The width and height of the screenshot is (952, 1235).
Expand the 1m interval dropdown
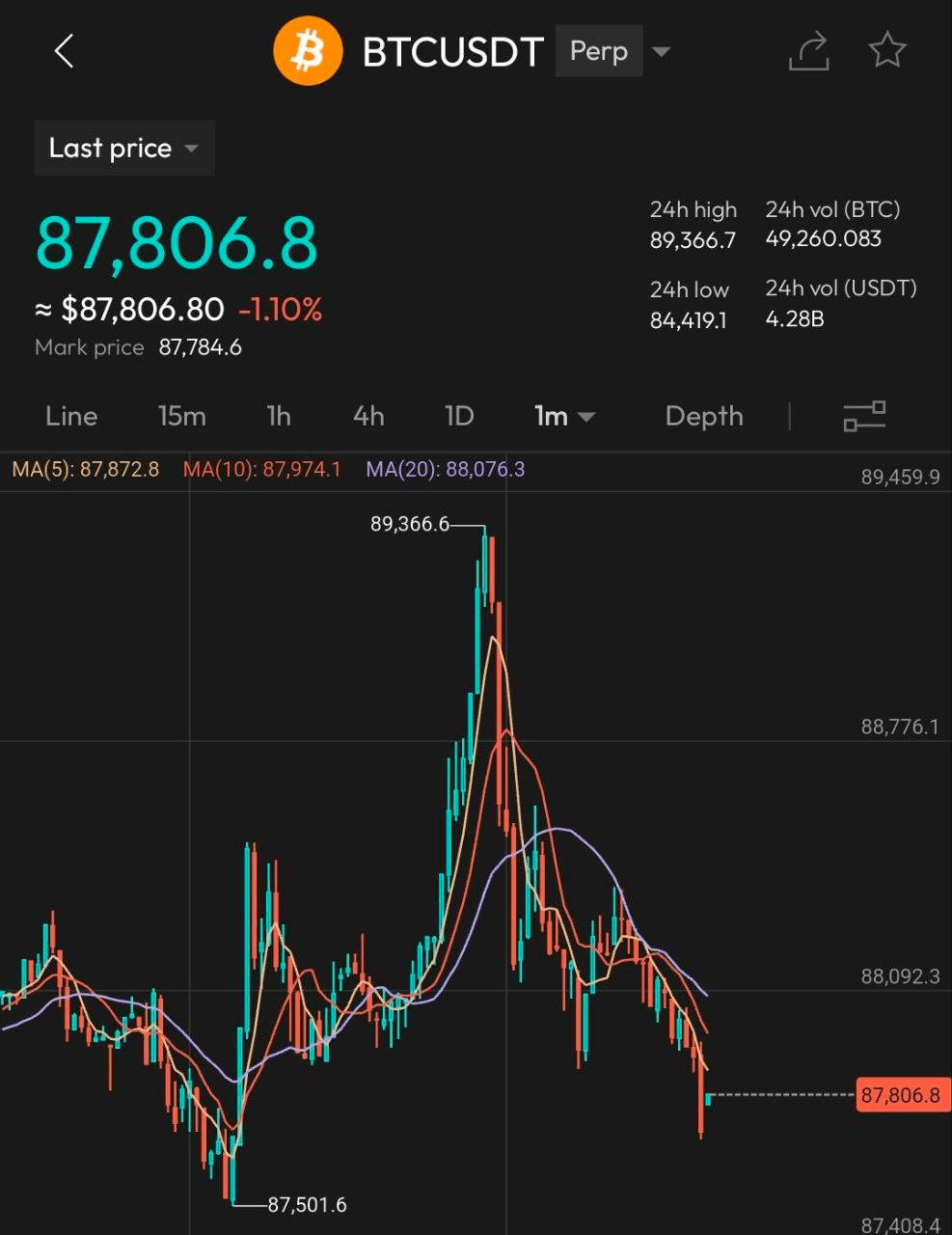[565, 416]
